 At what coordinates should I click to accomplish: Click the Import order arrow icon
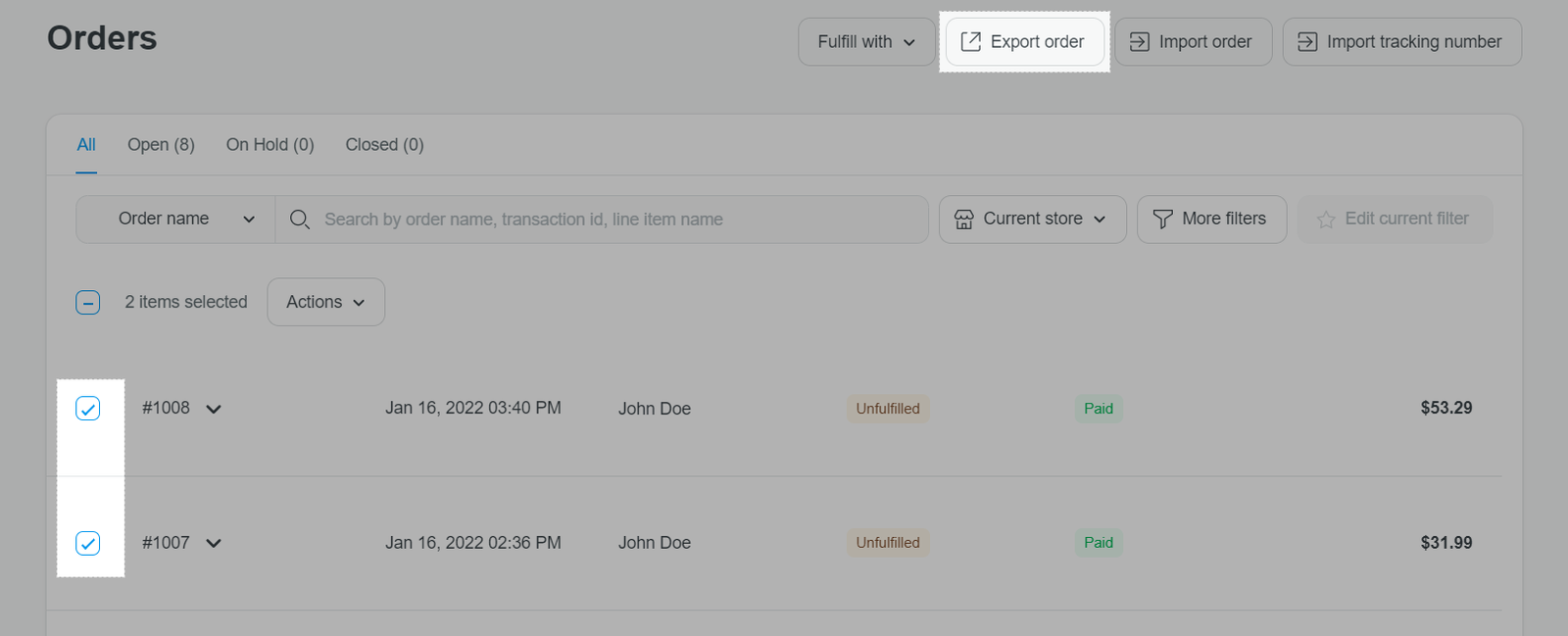click(x=1139, y=42)
